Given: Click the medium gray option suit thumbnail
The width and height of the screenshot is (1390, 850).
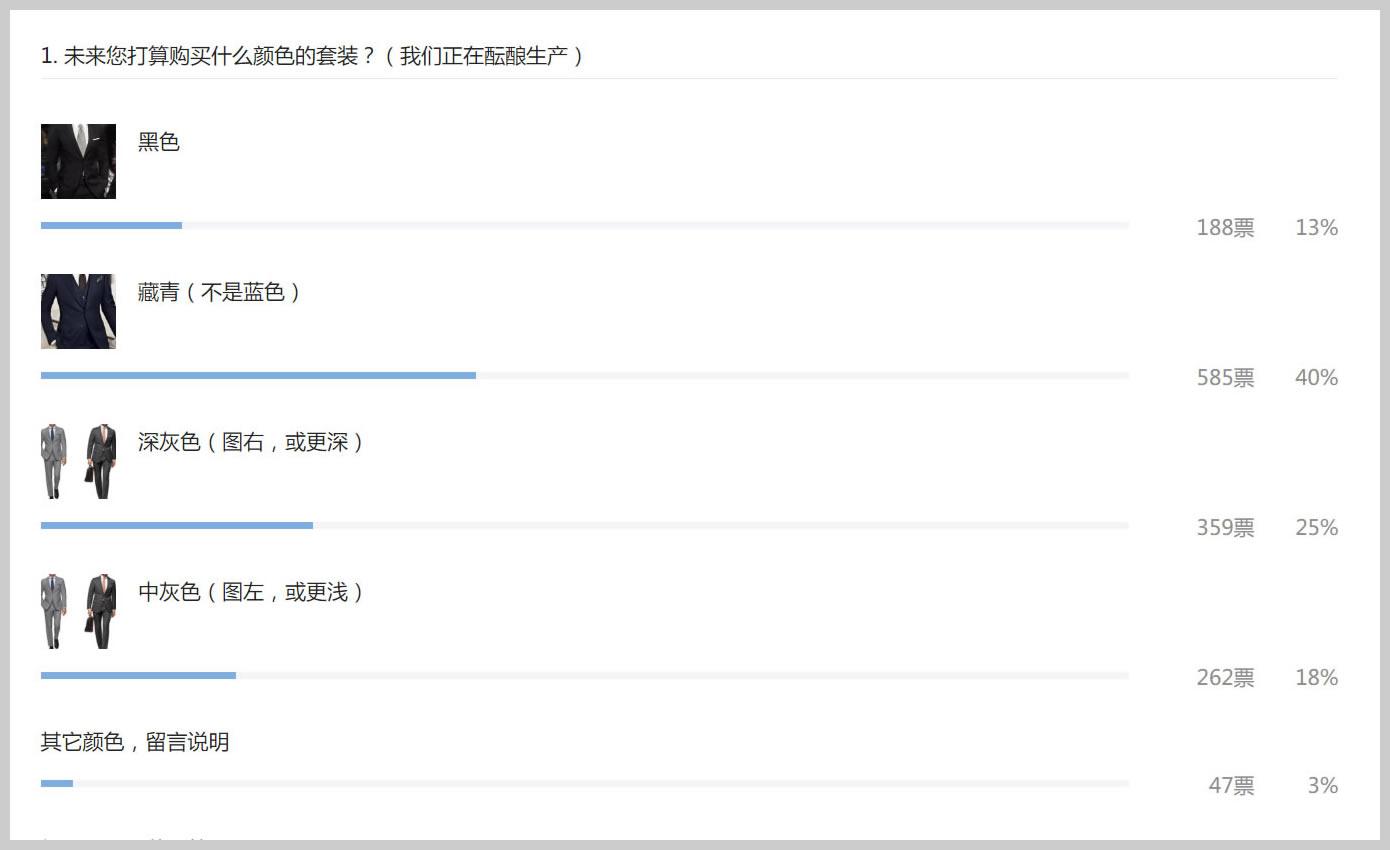Looking at the screenshot, I should pos(78,611).
